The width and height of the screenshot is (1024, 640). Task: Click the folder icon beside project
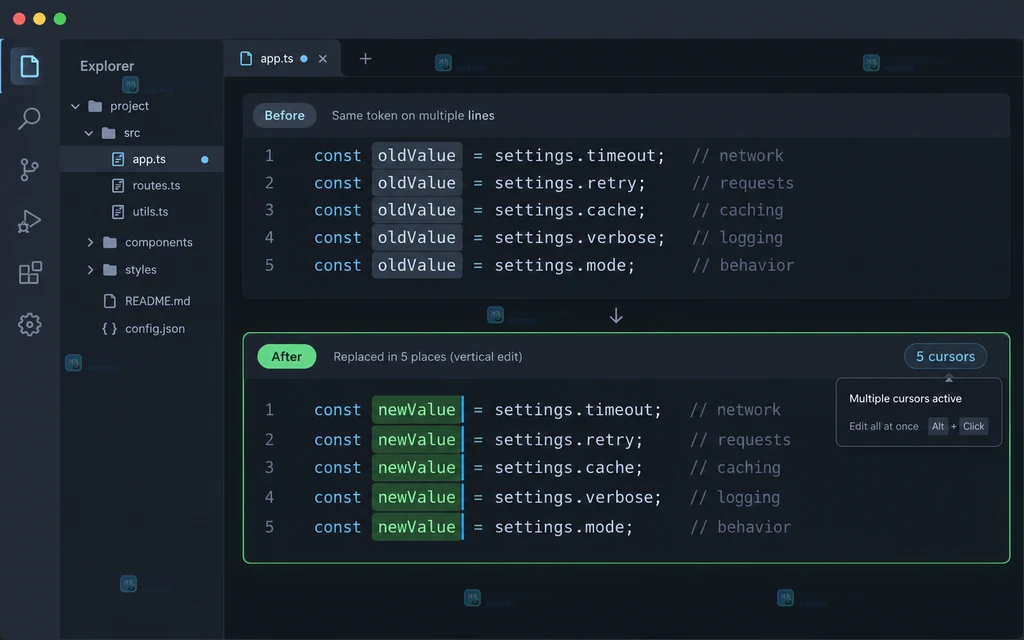tap(95, 106)
